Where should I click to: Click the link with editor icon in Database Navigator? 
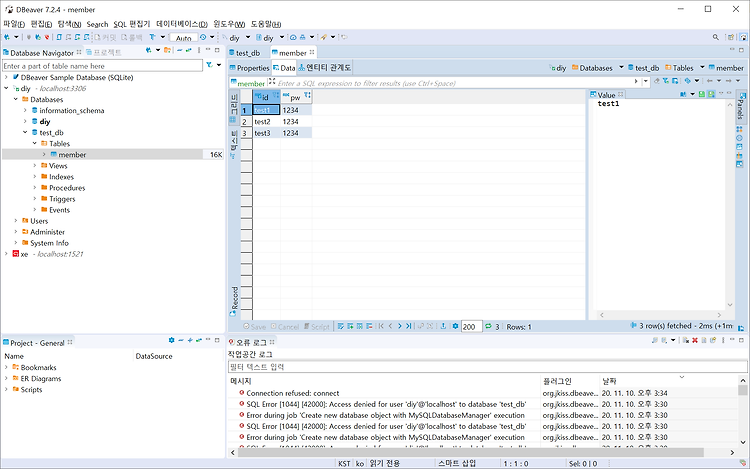point(189,50)
